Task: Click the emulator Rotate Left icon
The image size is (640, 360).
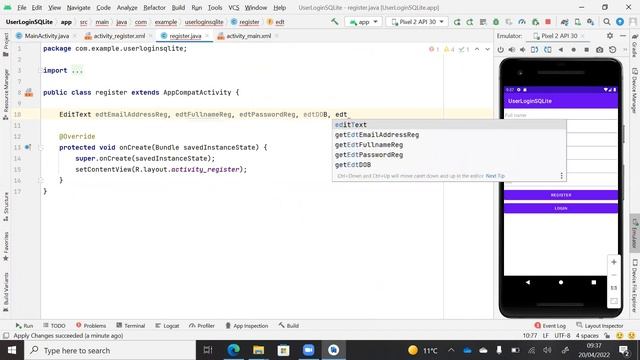Action: 534,50
